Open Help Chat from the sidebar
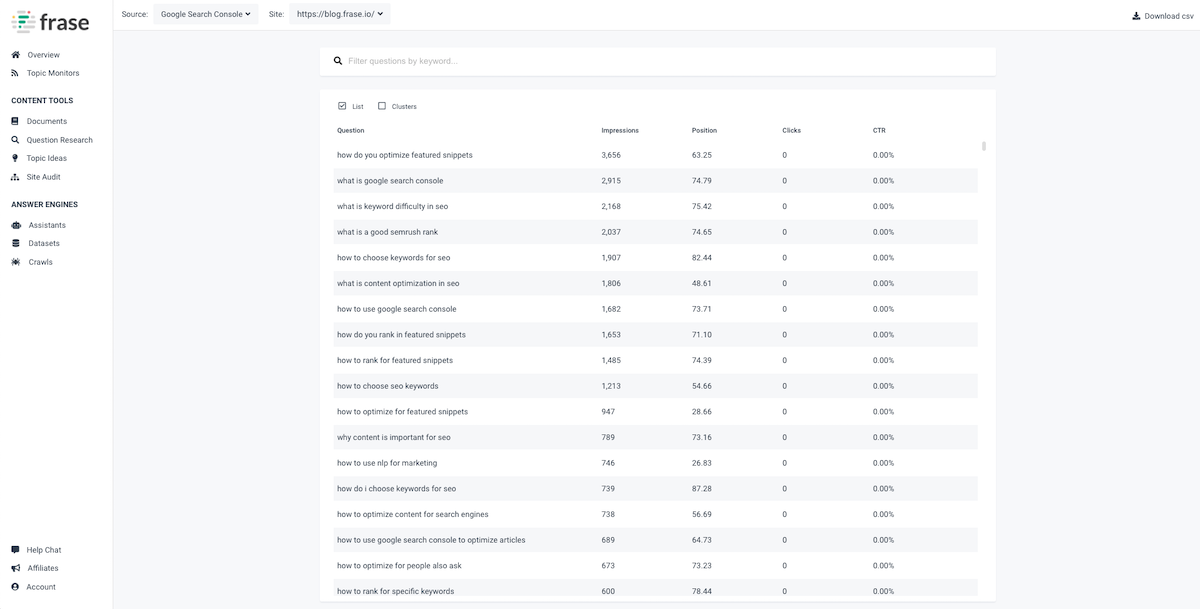 [44, 550]
